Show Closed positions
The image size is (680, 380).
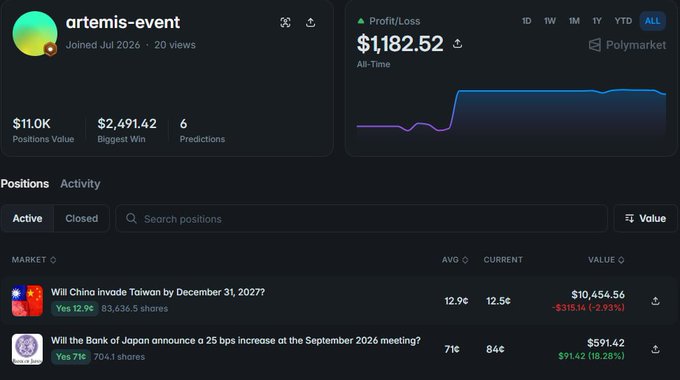(82, 218)
